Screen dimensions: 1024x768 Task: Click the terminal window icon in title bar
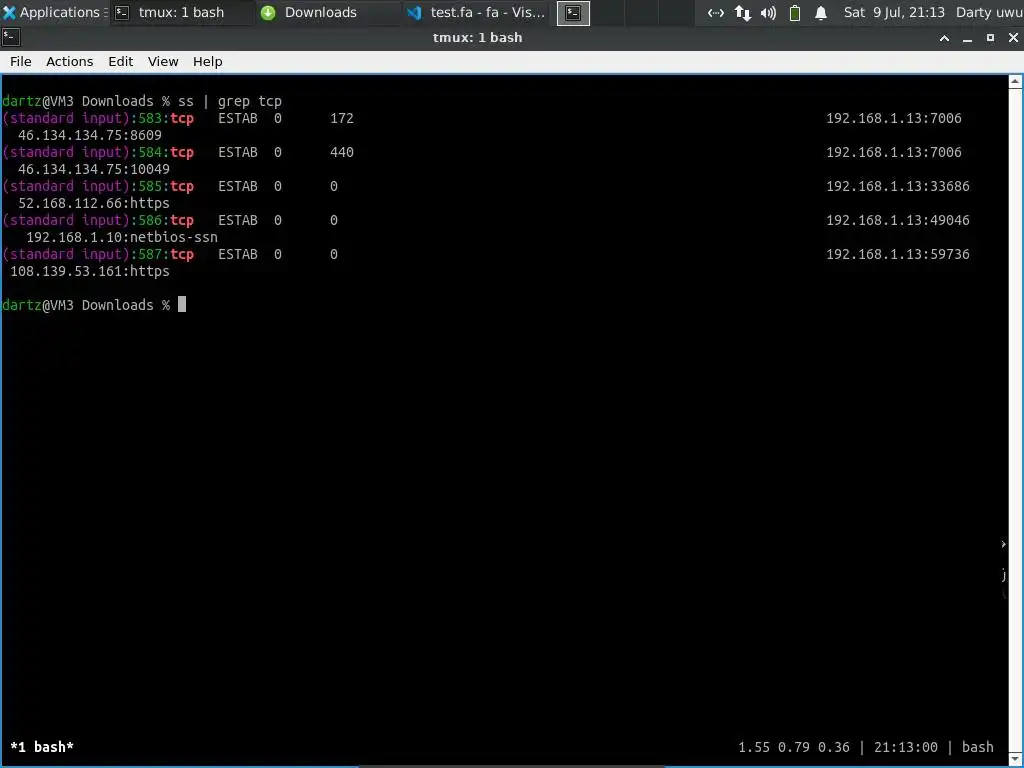(x=11, y=37)
